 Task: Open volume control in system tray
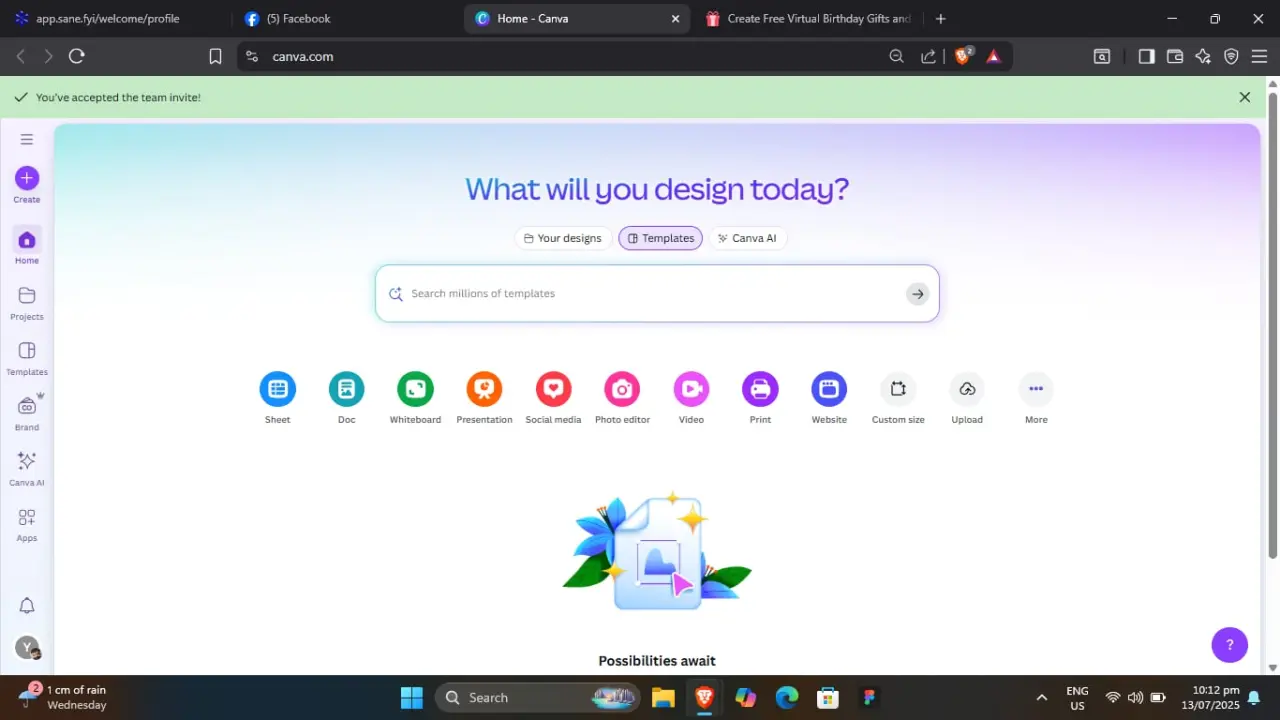coord(1135,697)
